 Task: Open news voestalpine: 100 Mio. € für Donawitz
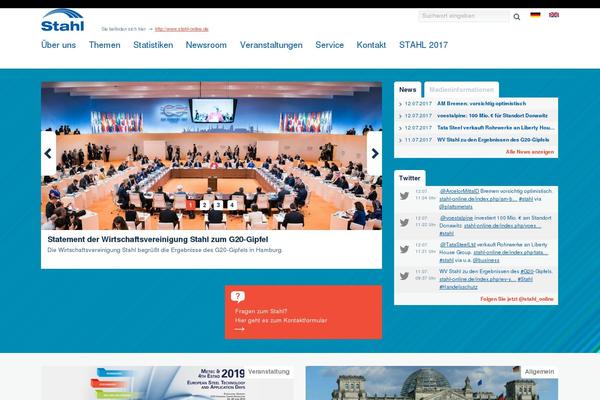click(492, 116)
